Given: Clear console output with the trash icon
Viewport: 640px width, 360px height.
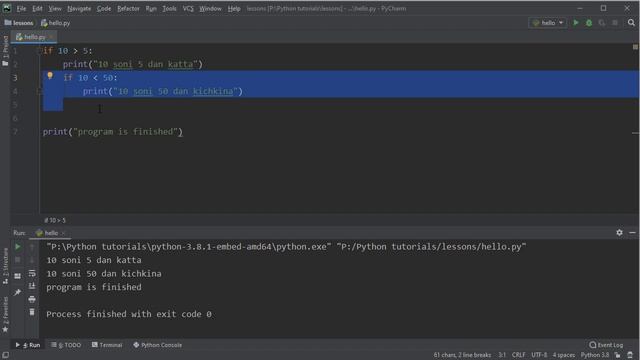Looking at the screenshot, I should pyautogui.click(x=32, y=312).
